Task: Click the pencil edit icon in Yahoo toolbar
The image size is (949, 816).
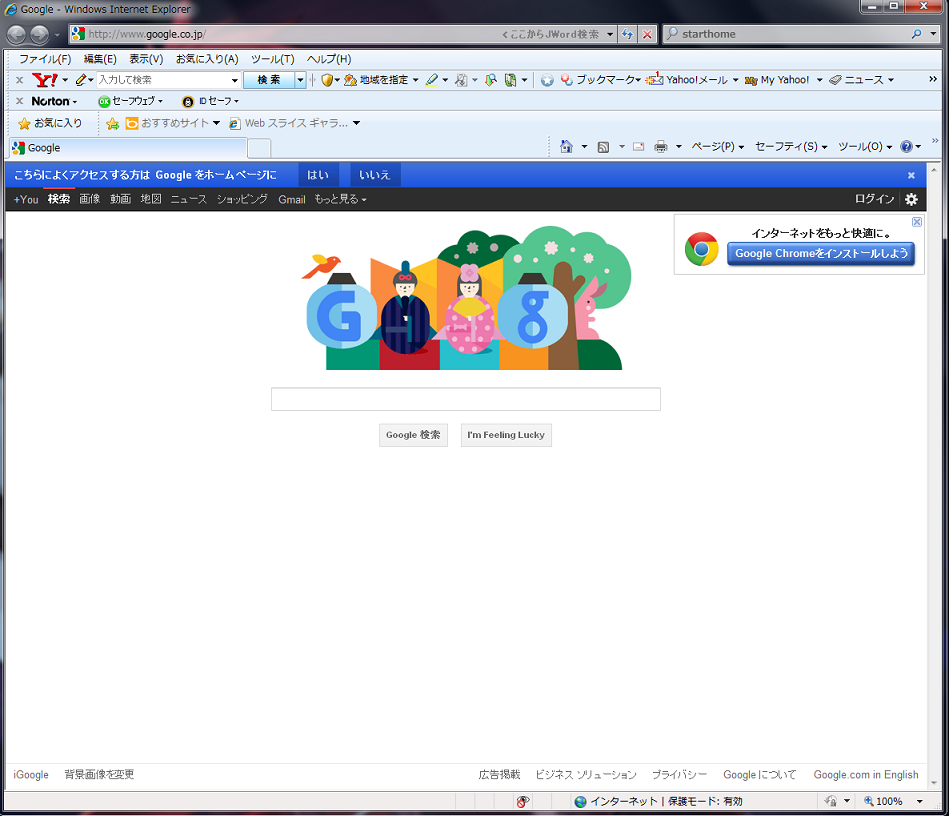Action: (x=81, y=80)
